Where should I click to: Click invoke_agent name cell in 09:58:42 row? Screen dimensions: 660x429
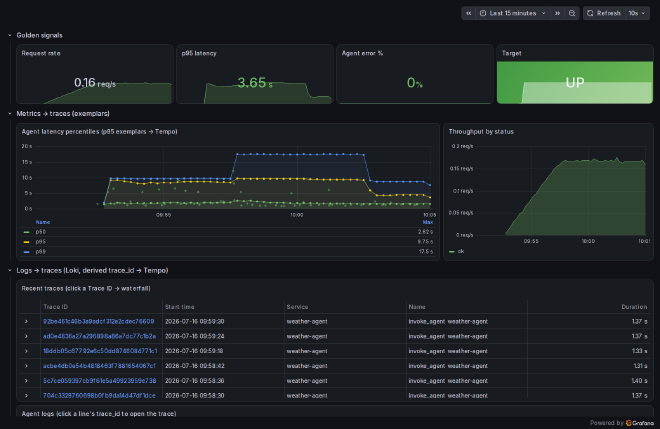pyautogui.click(x=448, y=366)
